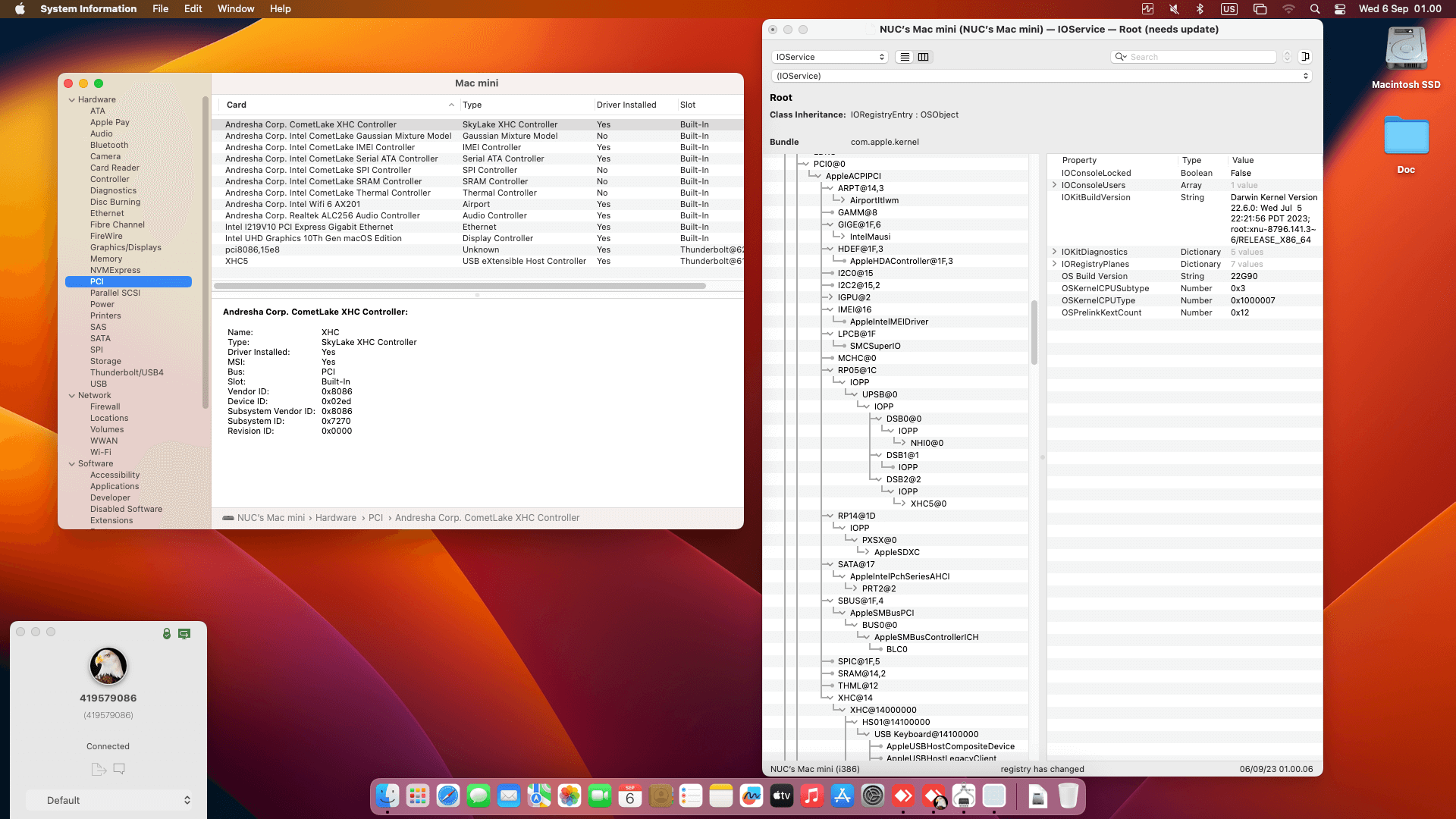The width and height of the screenshot is (1456, 819).
Task: Open the File menu
Action: pyautogui.click(x=160, y=8)
